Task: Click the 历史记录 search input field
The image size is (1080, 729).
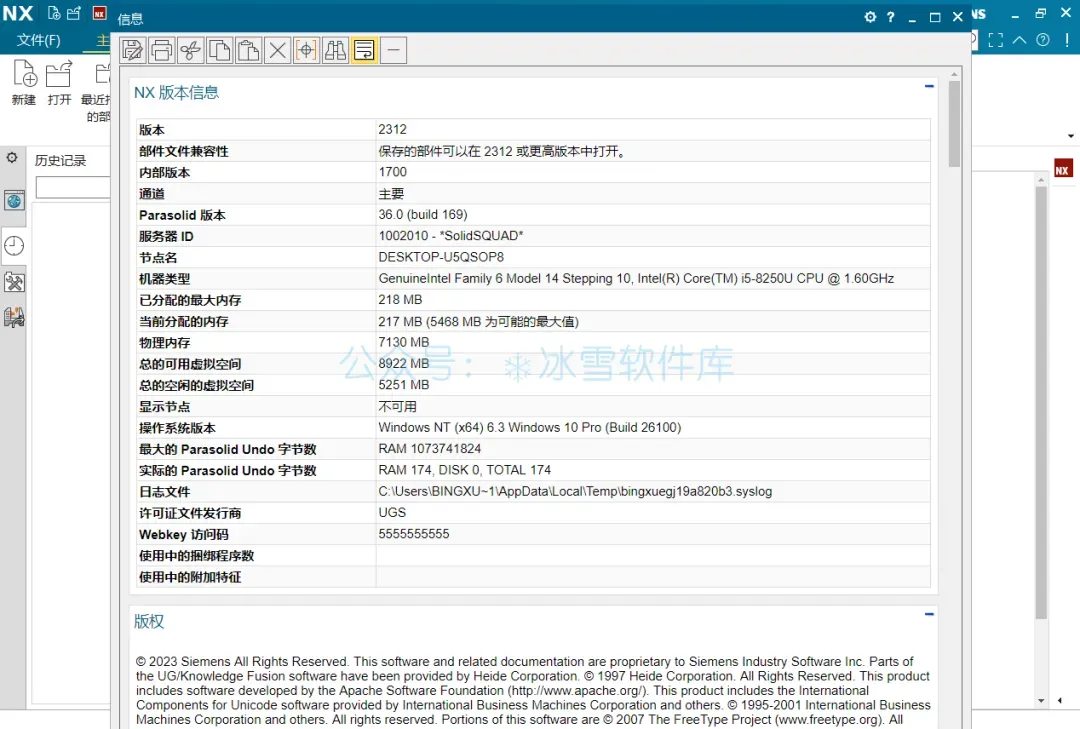Action: [x=73, y=187]
